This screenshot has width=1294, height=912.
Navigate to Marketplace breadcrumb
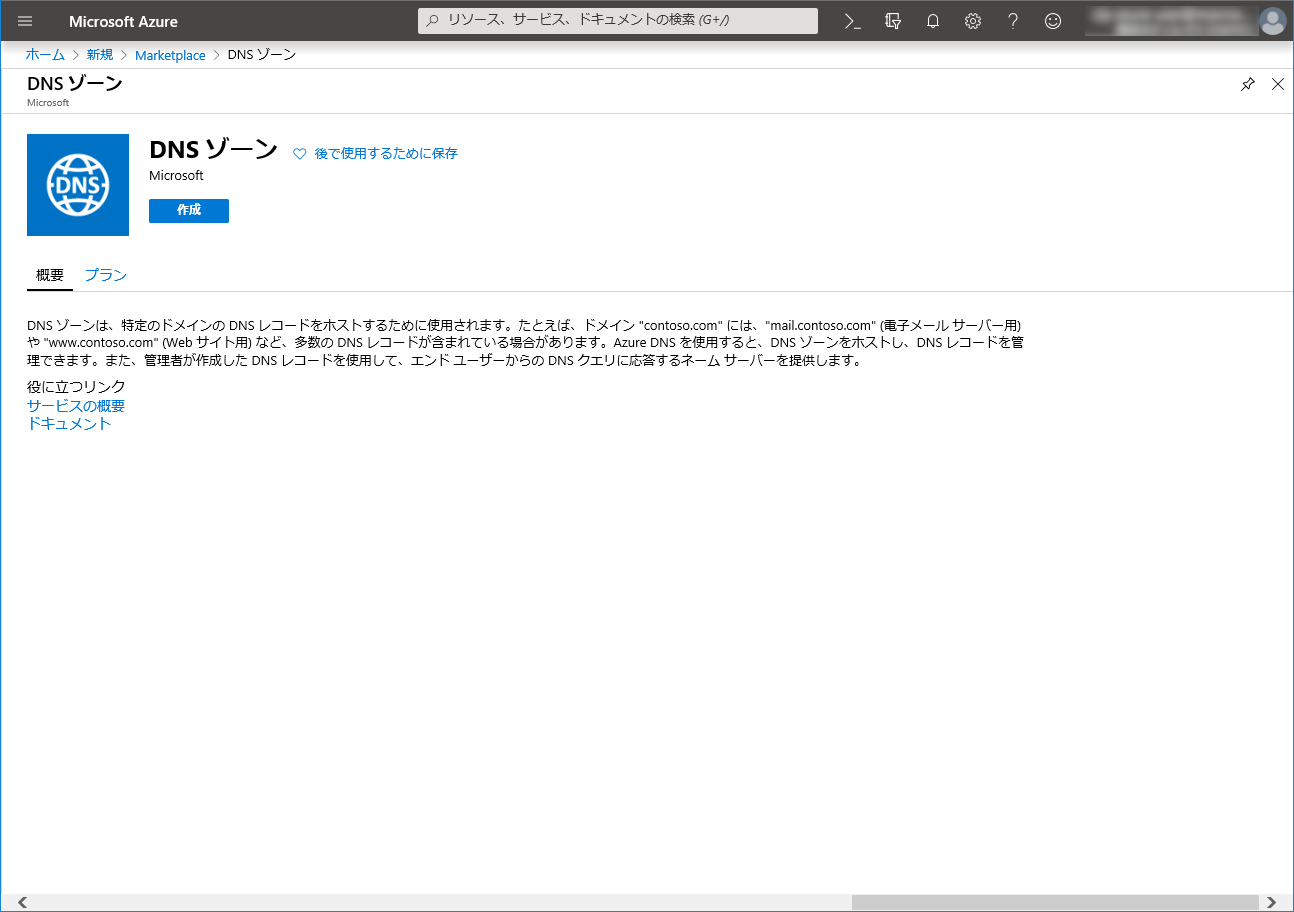click(170, 55)
